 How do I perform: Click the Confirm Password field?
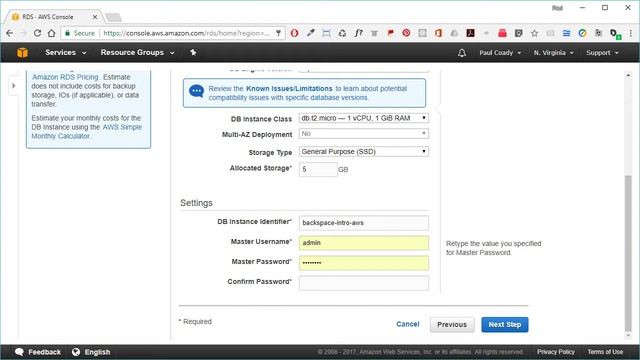364,283
